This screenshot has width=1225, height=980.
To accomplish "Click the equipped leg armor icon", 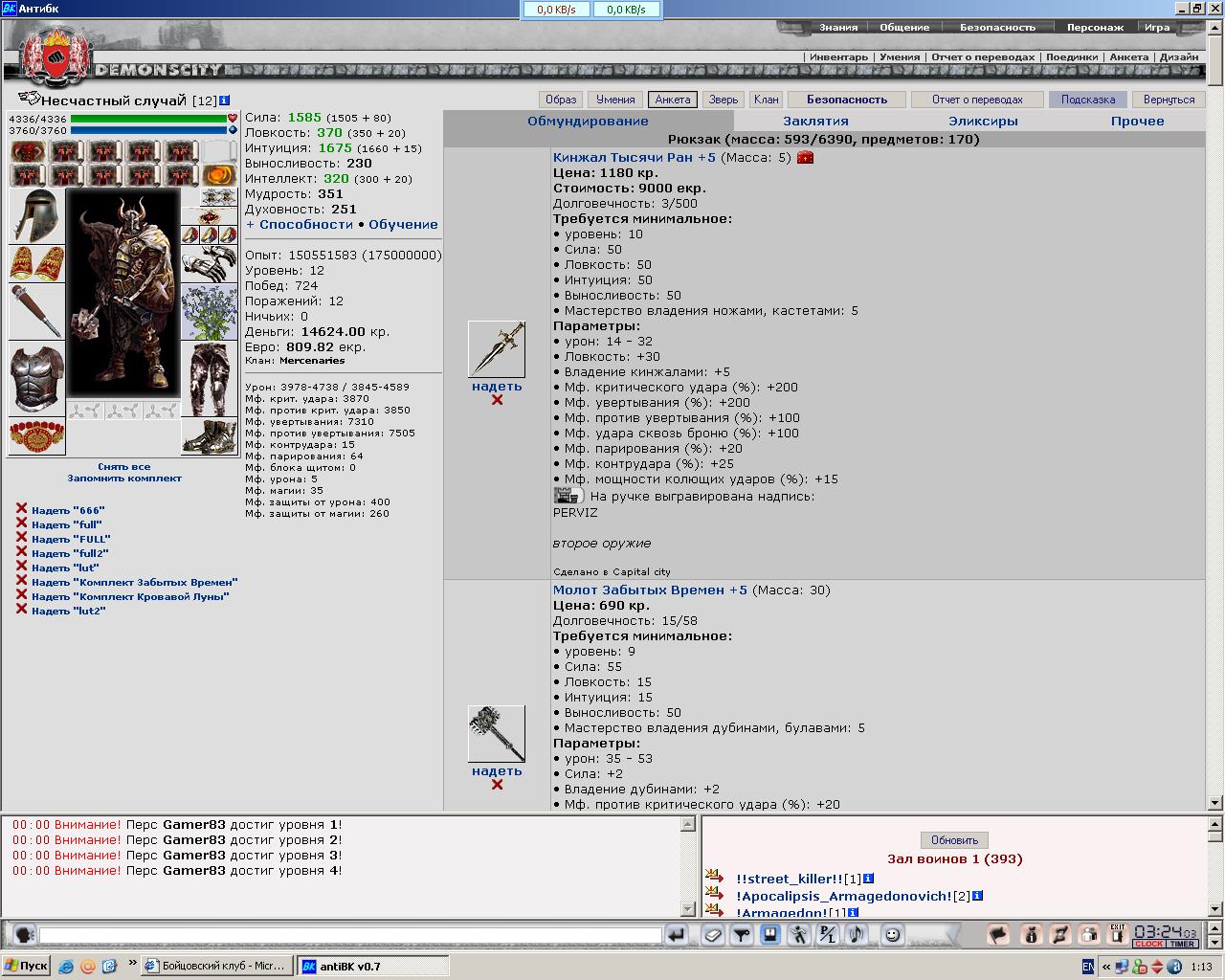I will (x=209, y=380).
